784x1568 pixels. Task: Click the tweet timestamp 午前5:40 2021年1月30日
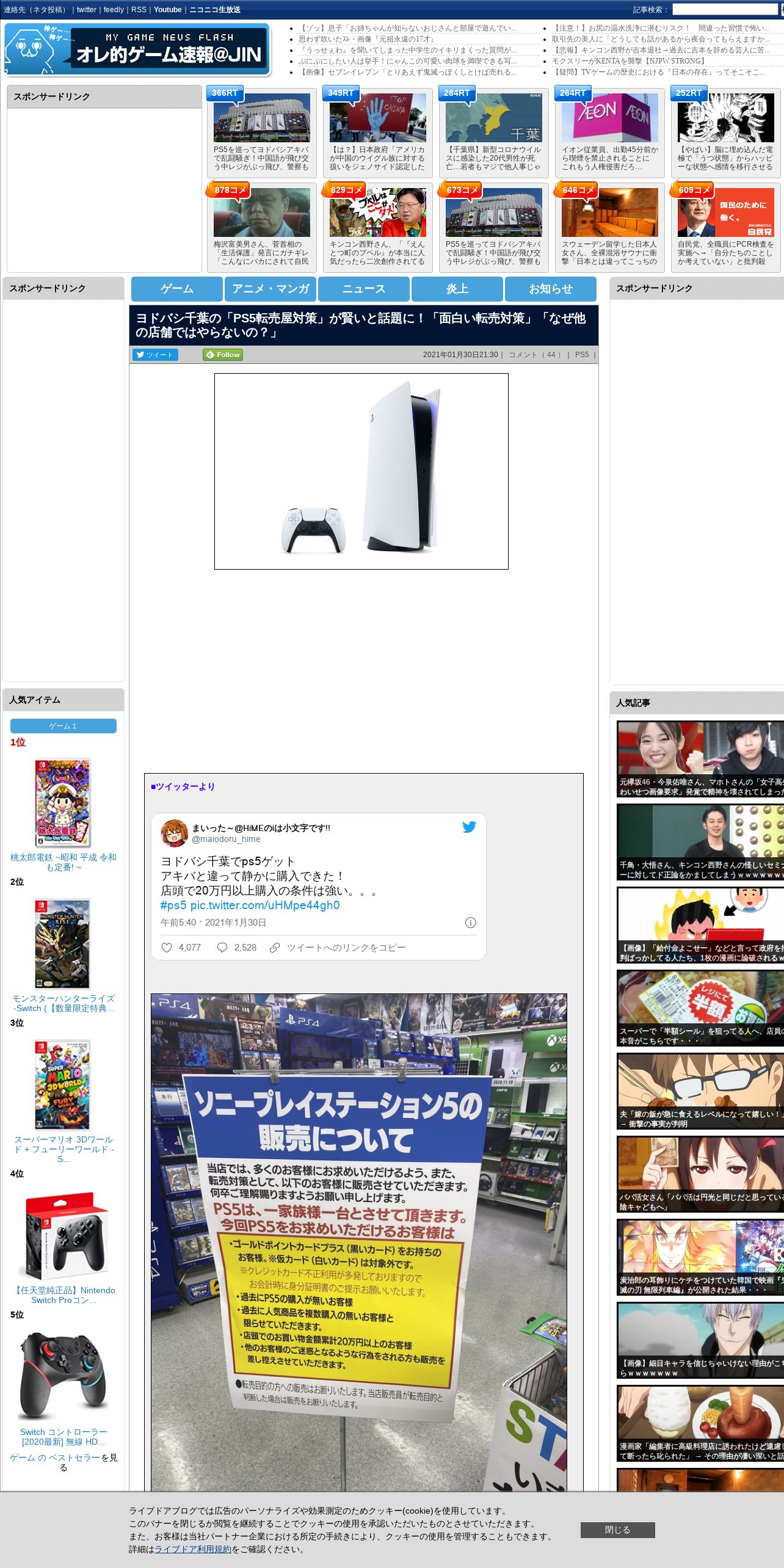tap(214, 923)
